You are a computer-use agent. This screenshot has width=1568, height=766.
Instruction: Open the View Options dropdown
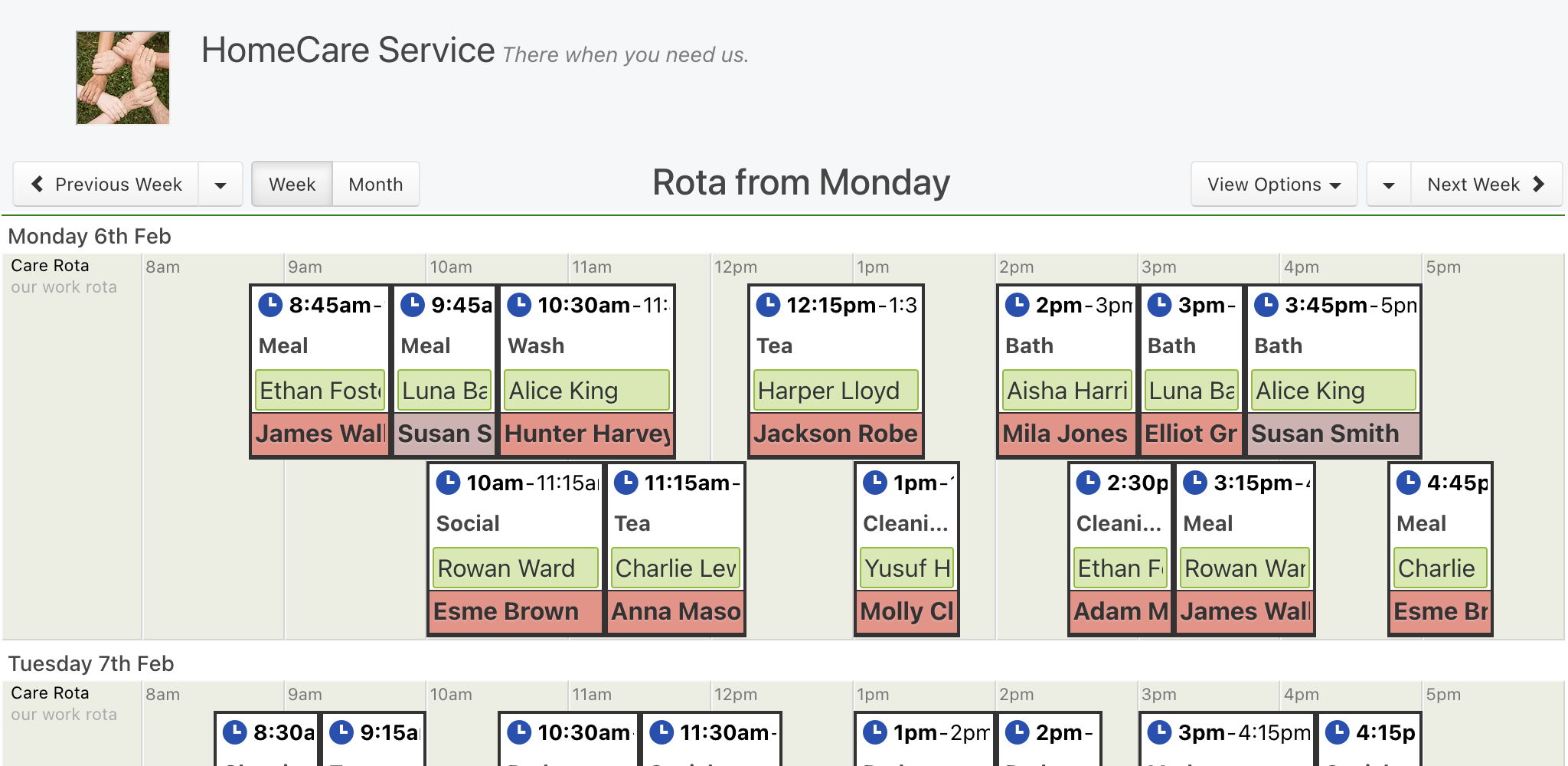(x=1274, y=184)
